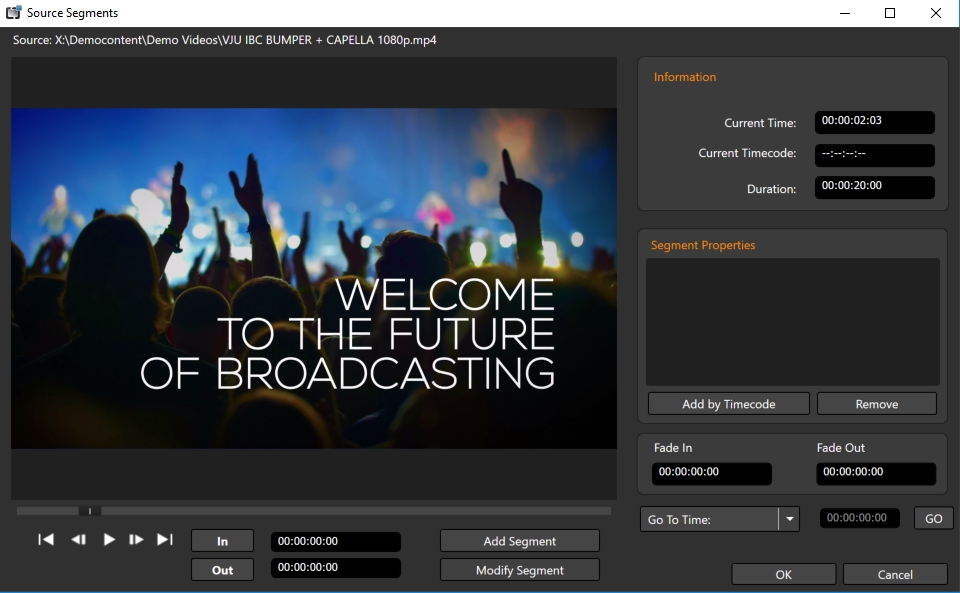960x593 pixels.
Task: Click the 'Information' panel heading
Action: (684, 76)
